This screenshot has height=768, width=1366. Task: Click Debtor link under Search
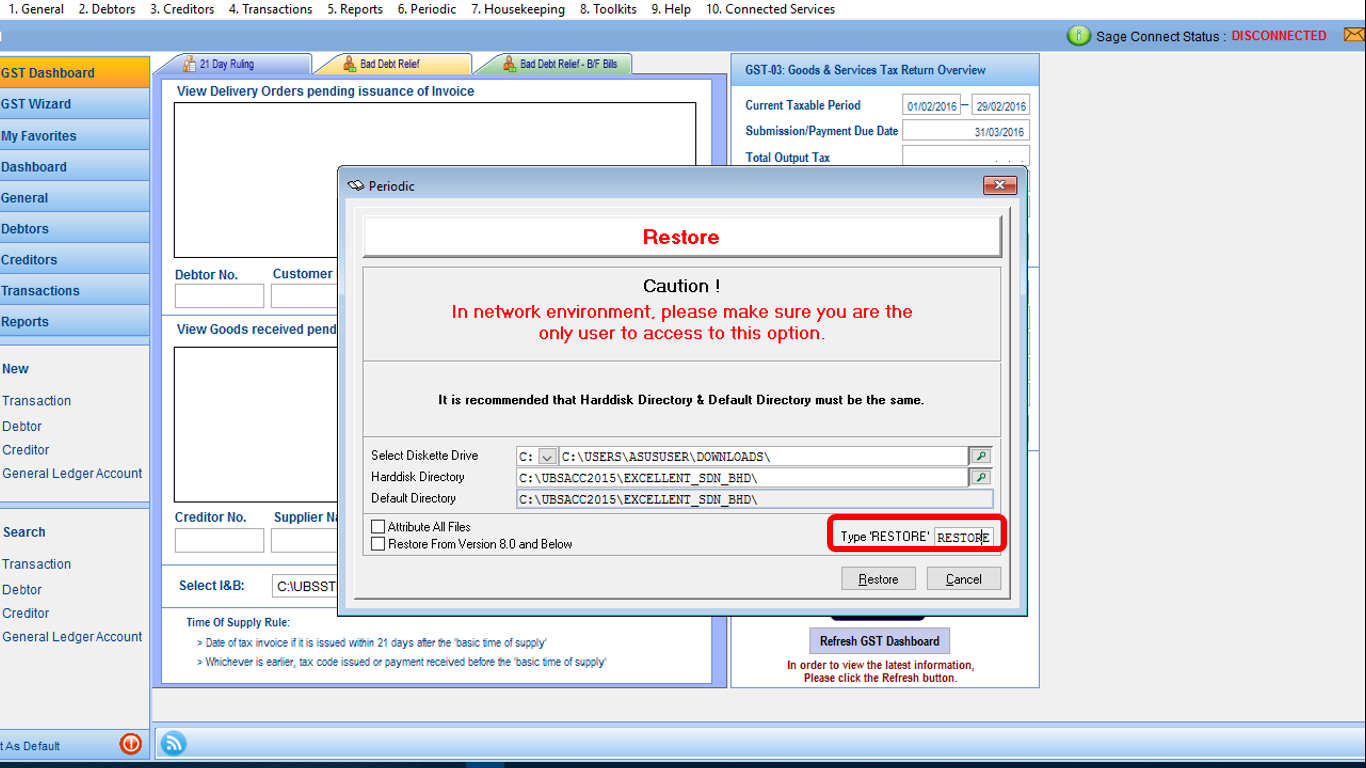[x=22, y=590]
